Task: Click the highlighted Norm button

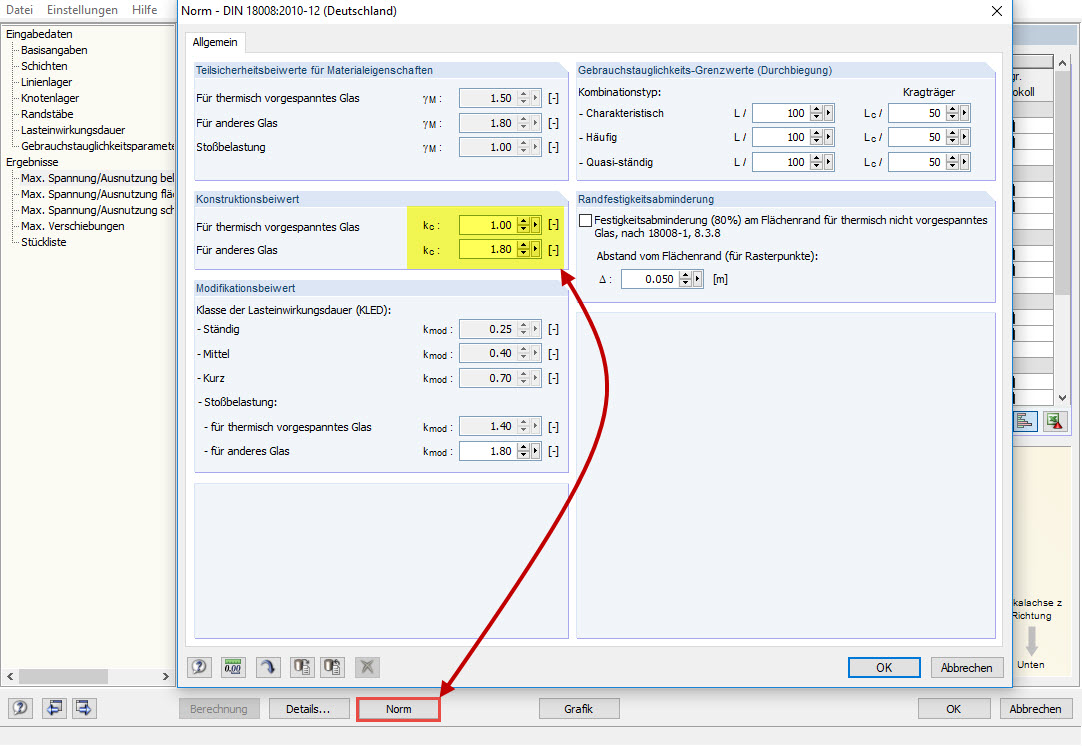Action: point(398,709)
